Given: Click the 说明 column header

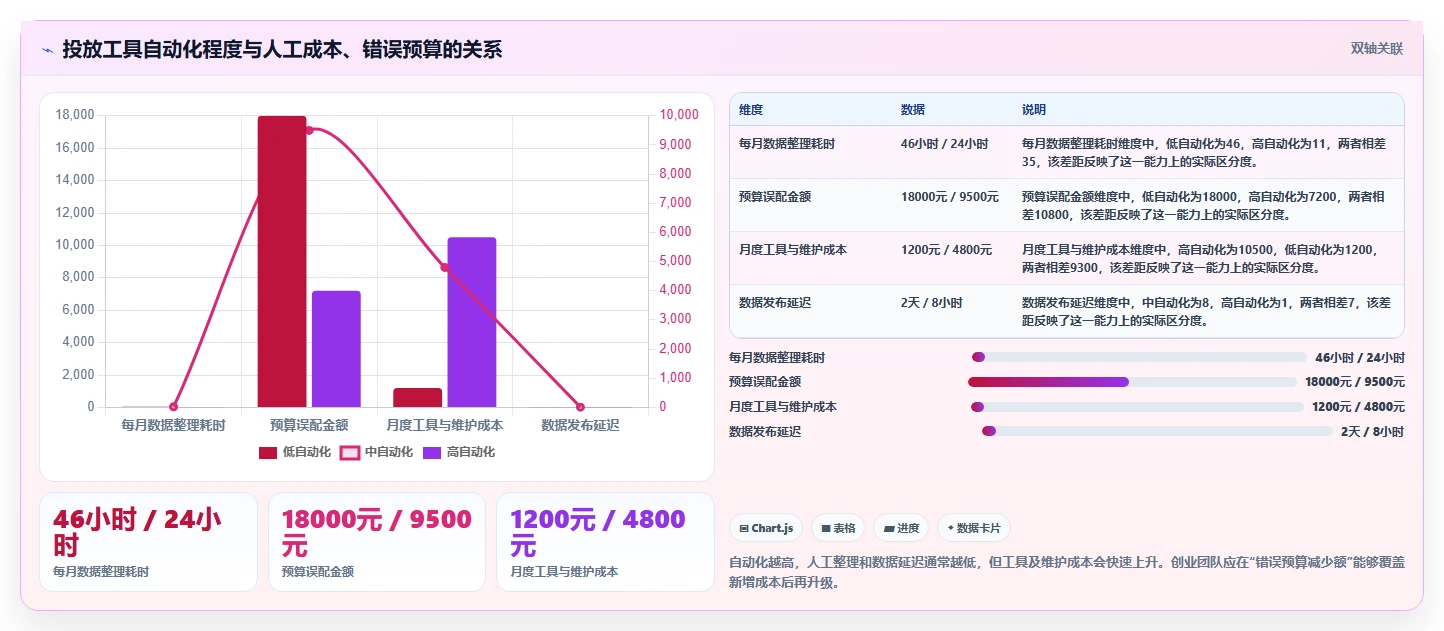Looking at the screenshot, I should 1034,109.
